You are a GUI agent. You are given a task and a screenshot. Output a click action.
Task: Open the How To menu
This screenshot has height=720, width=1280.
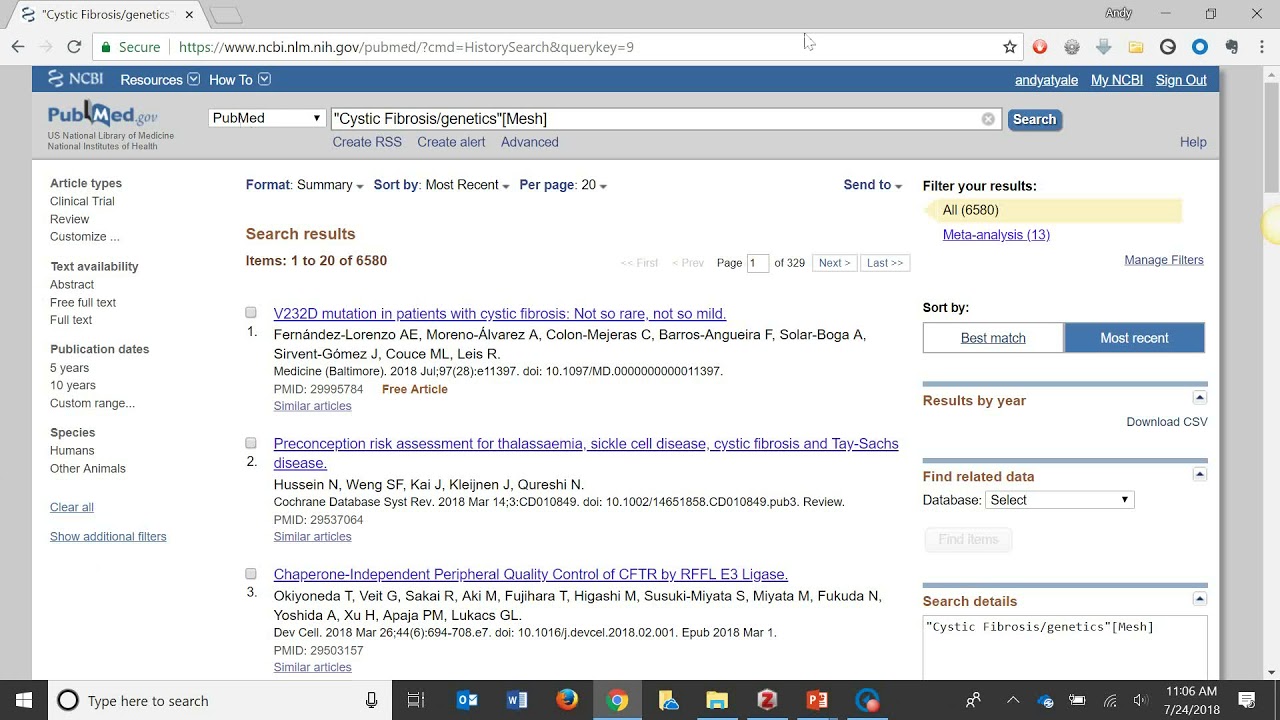click(240, 80)
